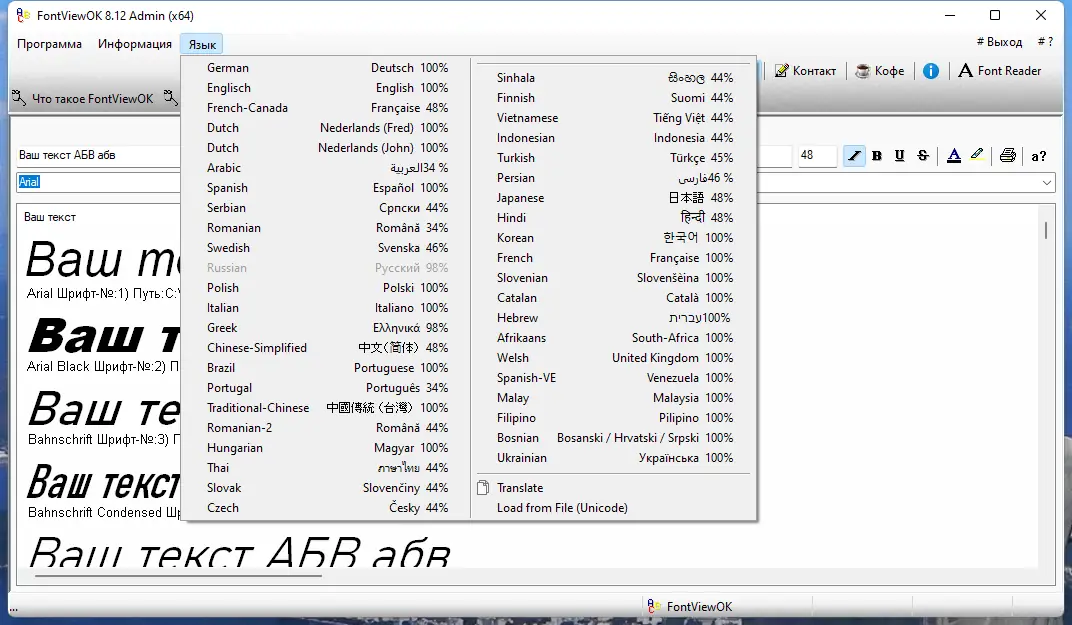Viewport: 1072px width, 625px height.
Task: Select Finnish Suomi language
Action: (x=615, y=98)
